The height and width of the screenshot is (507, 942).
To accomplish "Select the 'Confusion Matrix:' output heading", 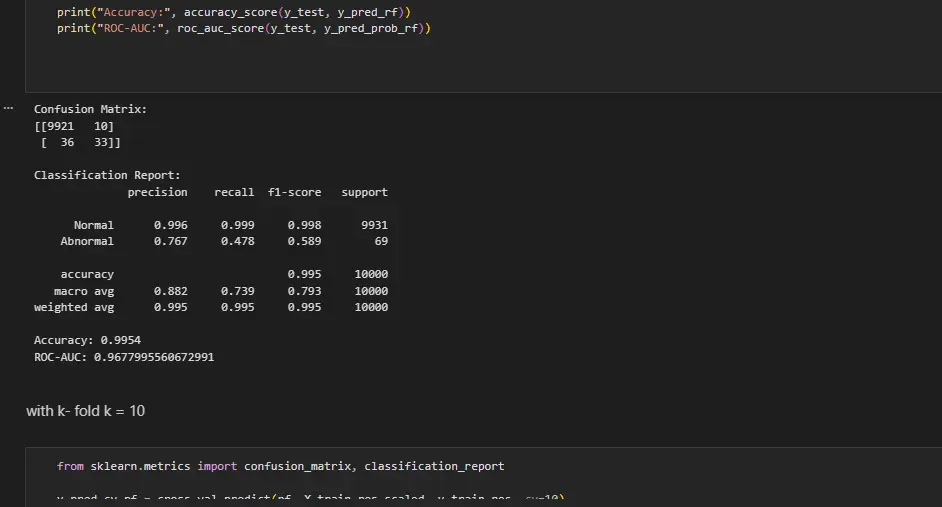I will 90,109.
